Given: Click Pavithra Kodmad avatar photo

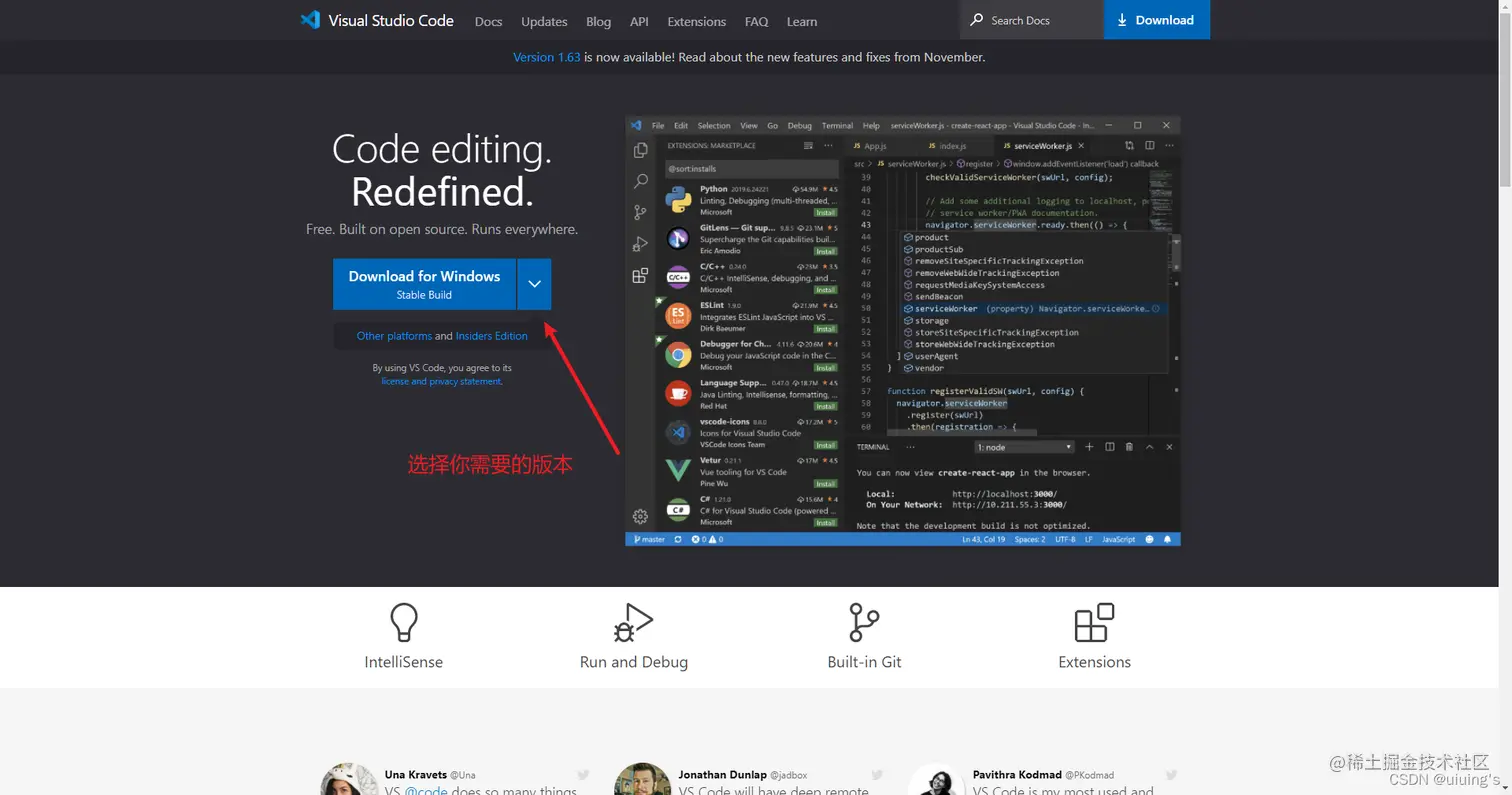Looking at the screenshot, I should (937, 780).
